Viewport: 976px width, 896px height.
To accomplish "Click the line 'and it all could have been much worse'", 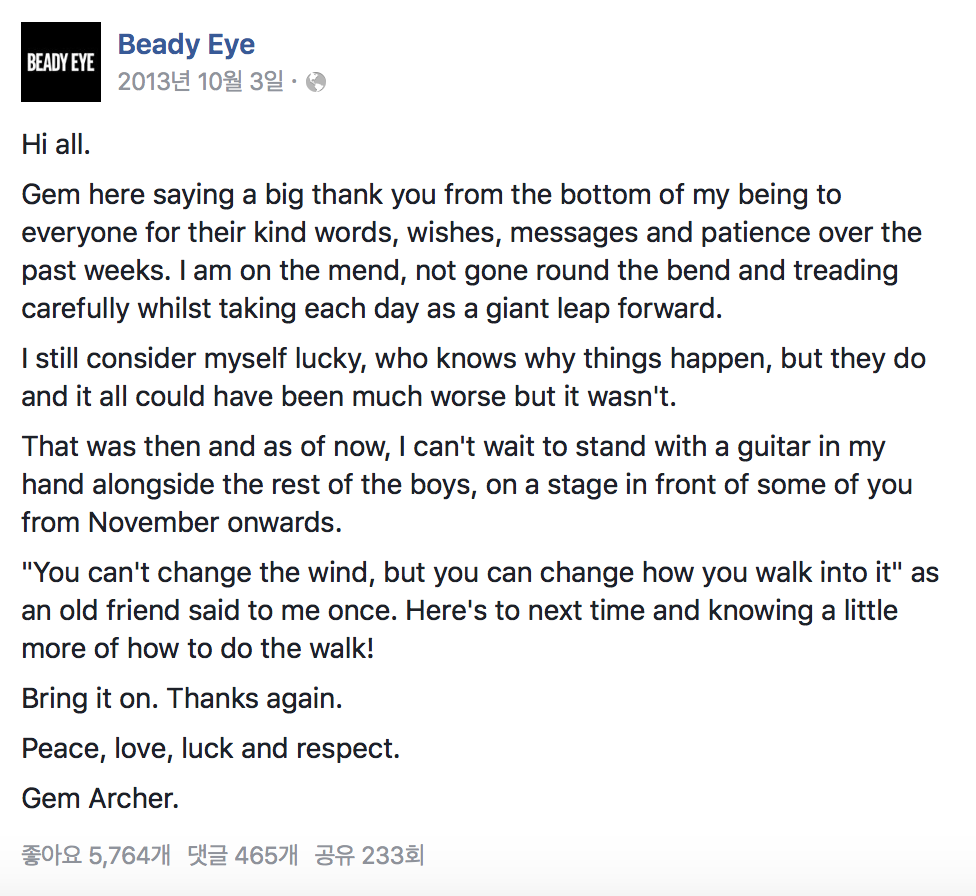I will pyautogui.click(x=349, y=396).
